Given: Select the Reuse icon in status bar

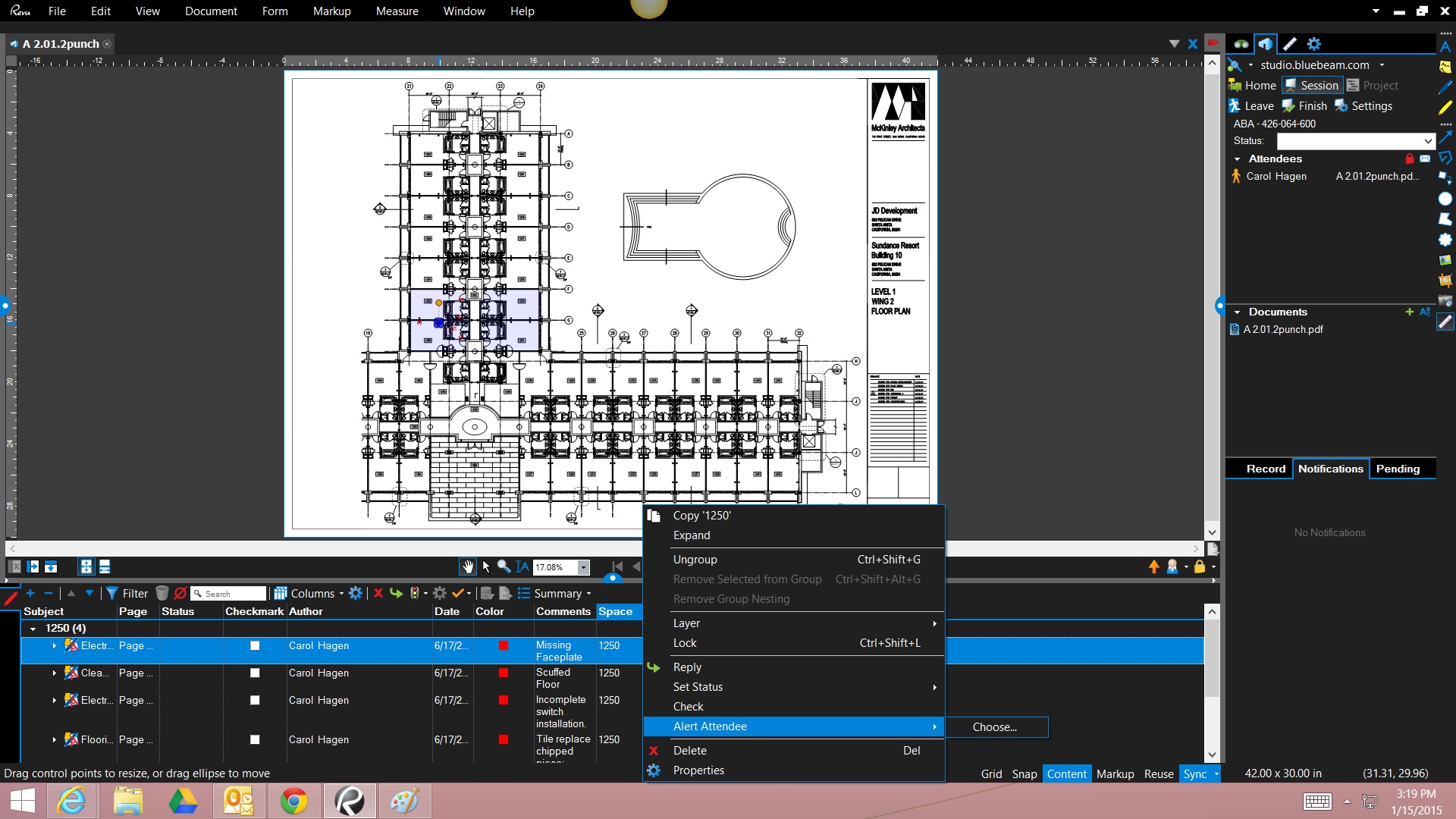Looking at the screenshot, I should click(1156, 773).
